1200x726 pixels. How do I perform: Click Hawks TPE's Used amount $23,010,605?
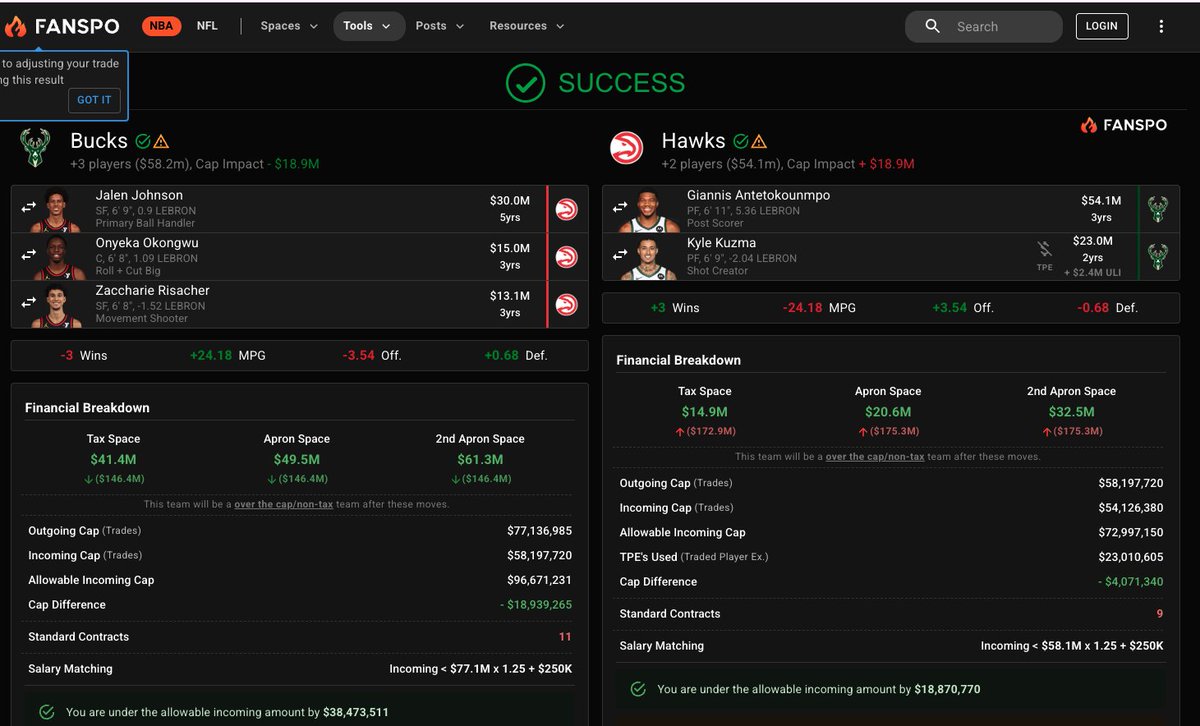(x=1131, y=557)
